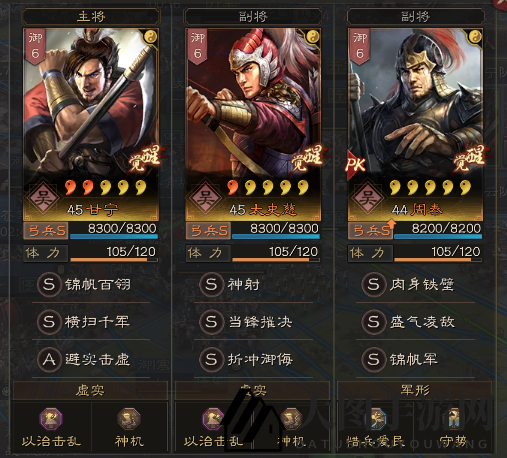Open 太史慈's 神射 skill
Image resolution: width=507 pixels, height=458 pixels.
pos(230,285)
